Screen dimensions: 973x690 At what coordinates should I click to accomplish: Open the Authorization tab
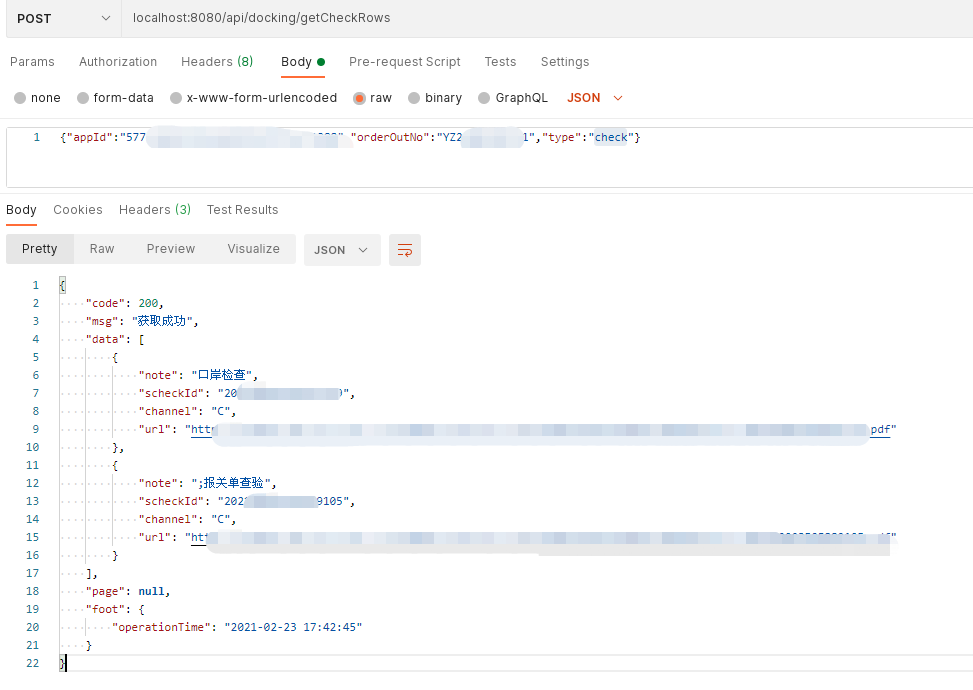coord(118,62)
